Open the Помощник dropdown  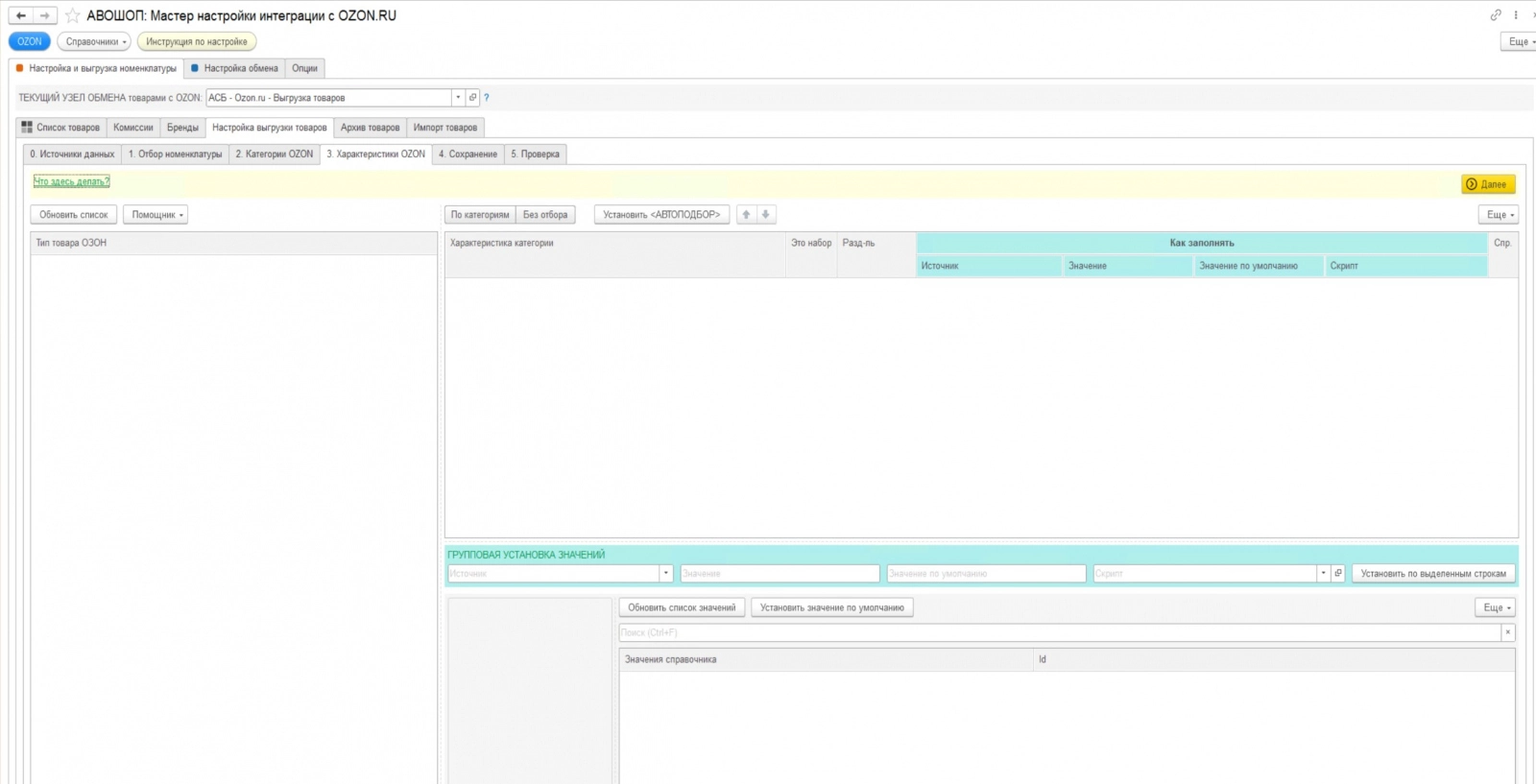point(156,215)
